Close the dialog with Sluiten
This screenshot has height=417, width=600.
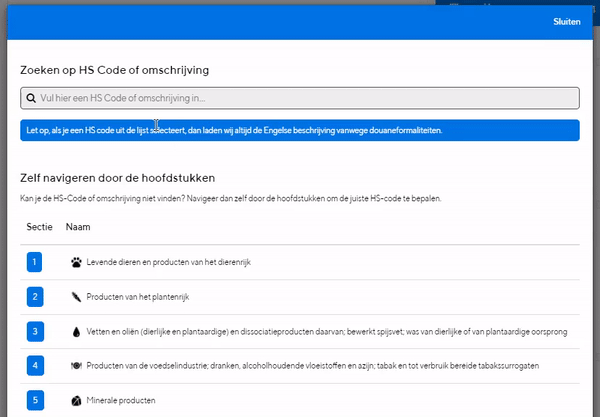pos(567,22)
